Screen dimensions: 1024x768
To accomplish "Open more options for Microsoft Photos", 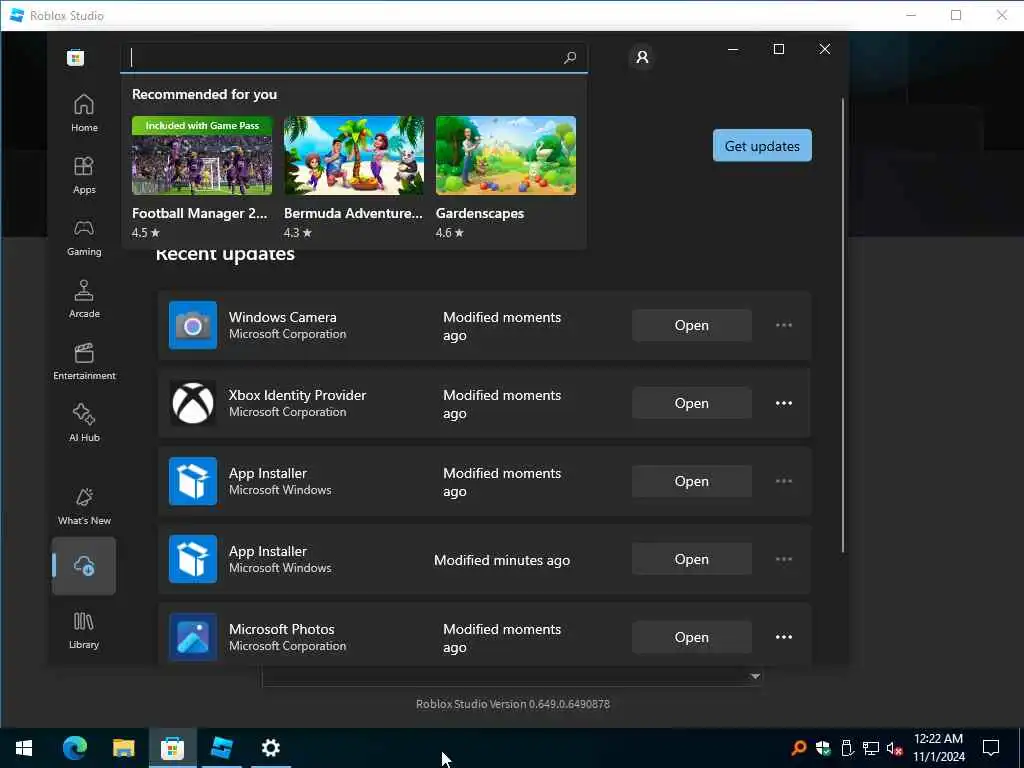I will (x=784, y=637).
